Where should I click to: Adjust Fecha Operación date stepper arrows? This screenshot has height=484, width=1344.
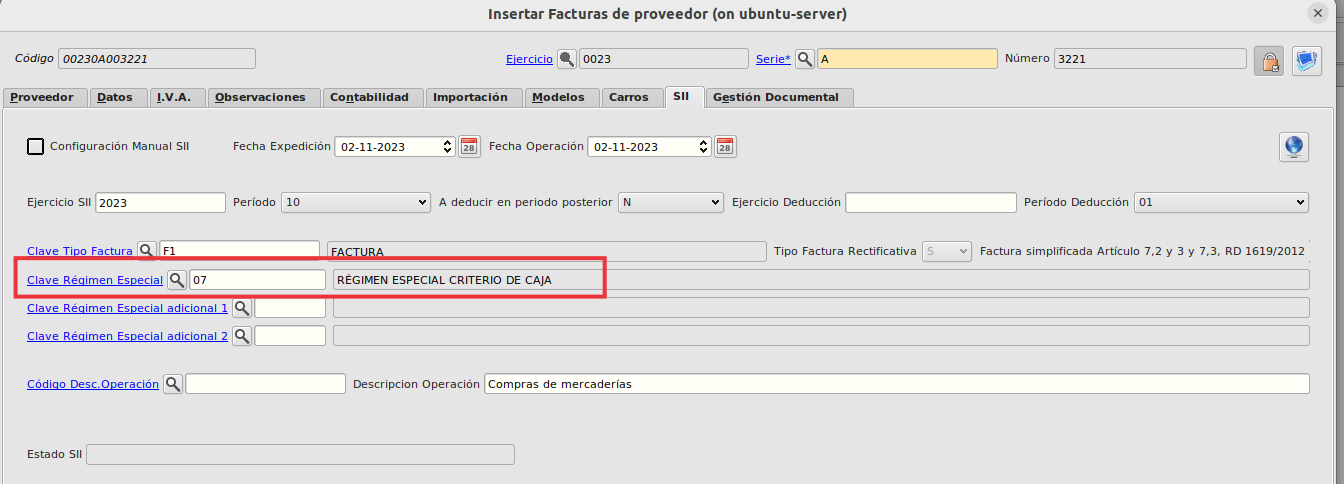click(704, 147)
